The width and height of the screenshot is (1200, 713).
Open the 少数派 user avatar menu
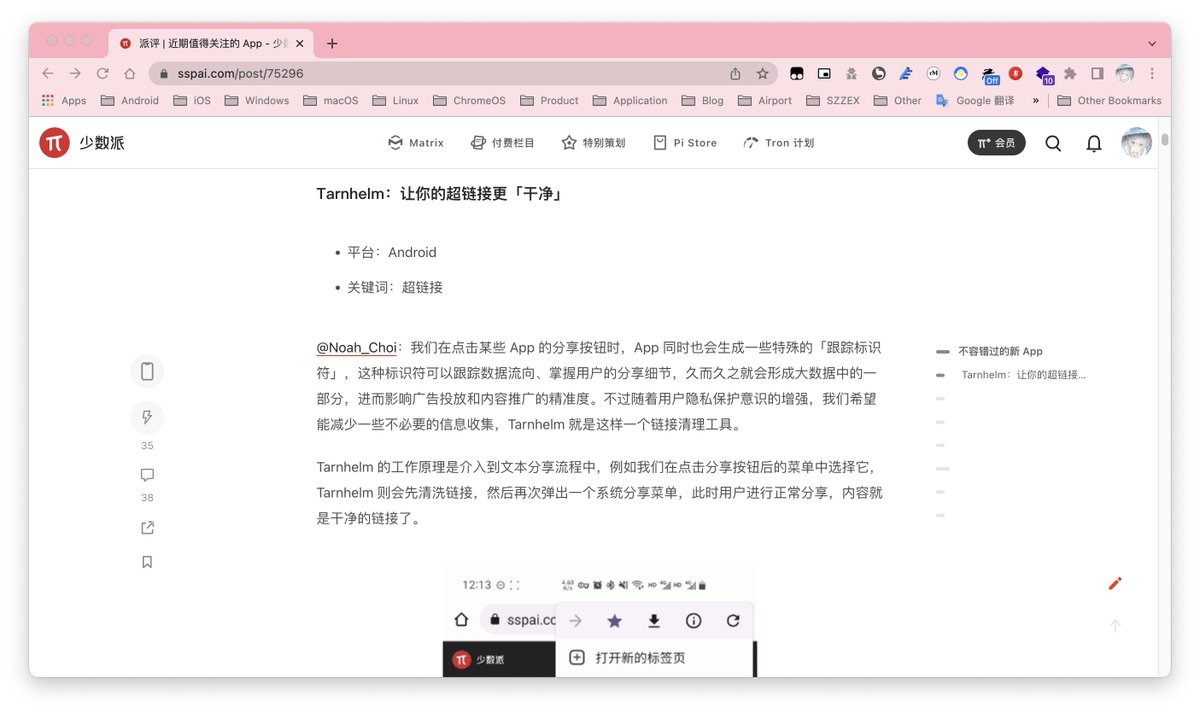[x=1137, y=143]
